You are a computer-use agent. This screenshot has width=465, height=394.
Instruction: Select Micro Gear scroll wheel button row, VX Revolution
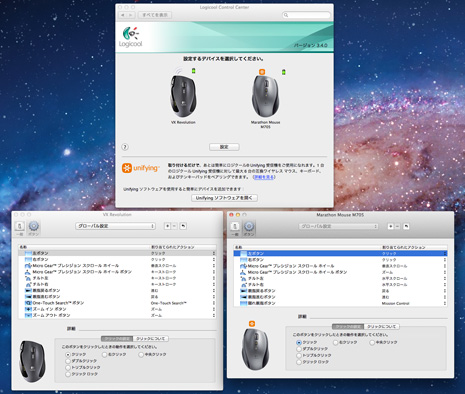coord(117,272)
